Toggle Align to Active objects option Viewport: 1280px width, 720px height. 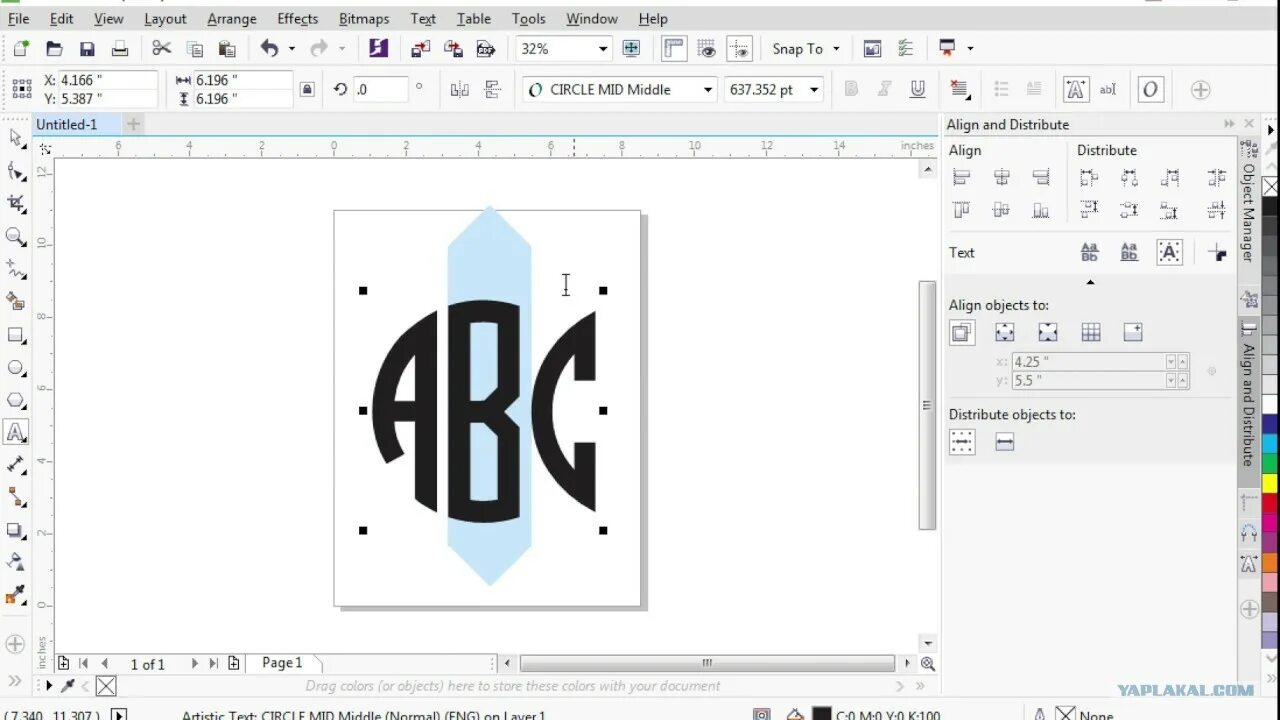point(962,333)
